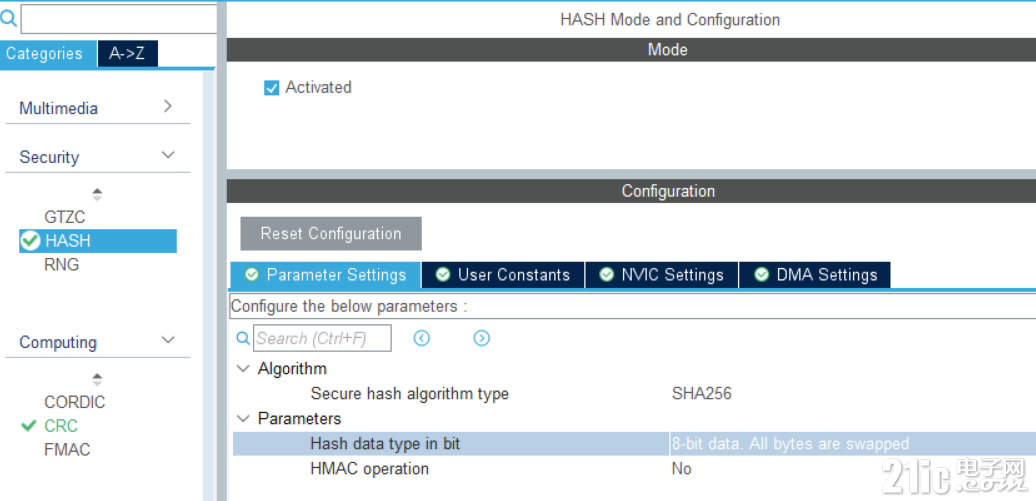Switch to the NVIC Settings tab
The image size is (1036, 501).
[x=662, y=275]
